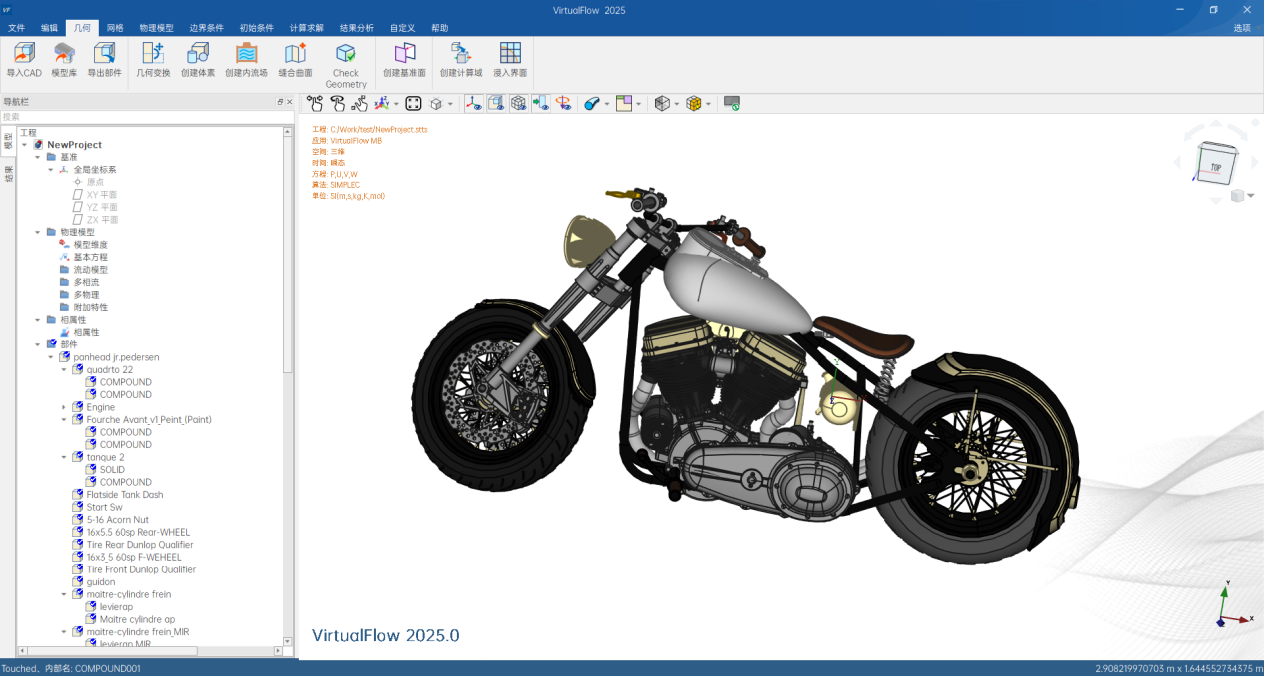
Task: Toggle mesh cube visibility eye icon
Action: [x=518, y=103]
